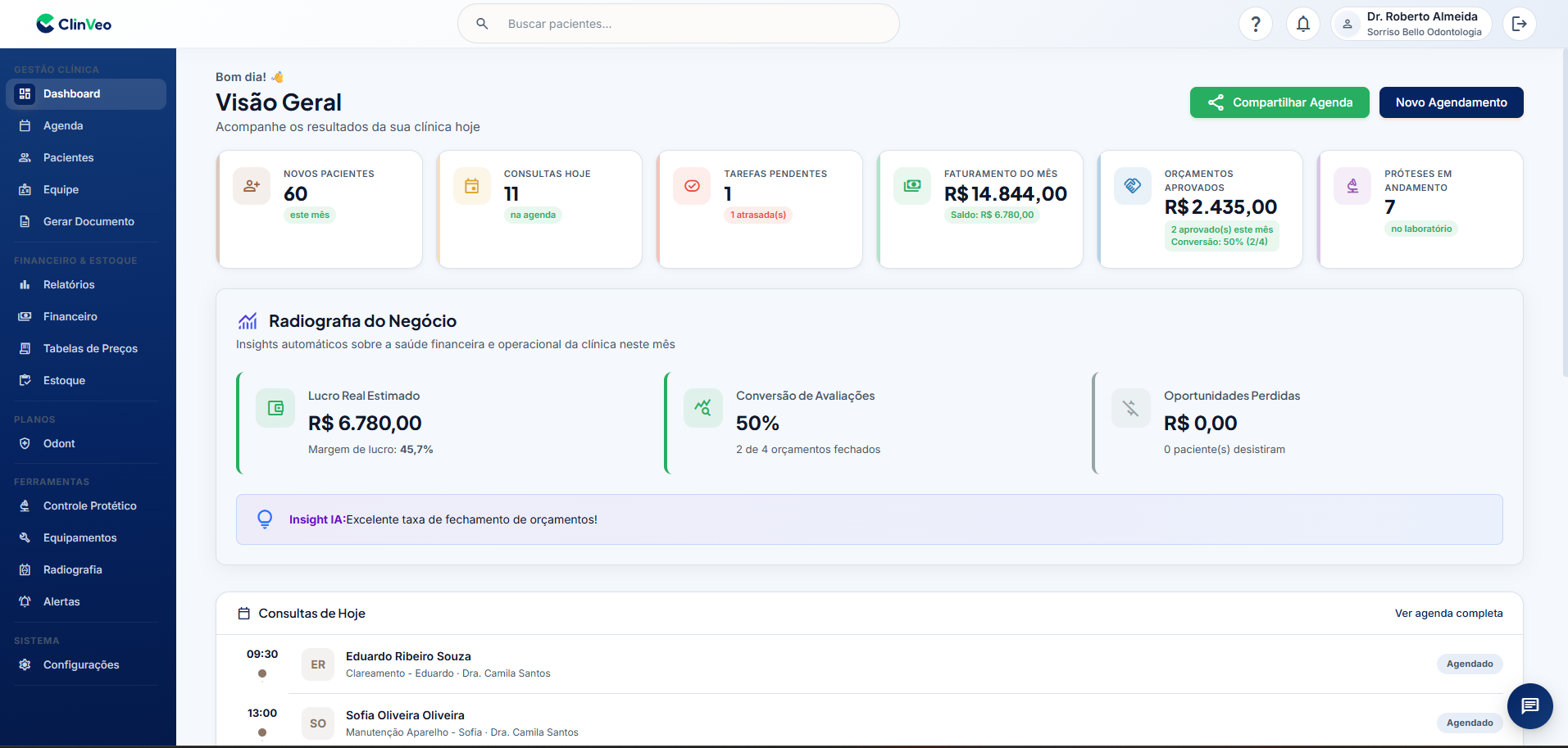The height and width of the screenshot is (748, 1568).
Task: Click the Tarefas Pendentes check icon
Action: (692, 186)
